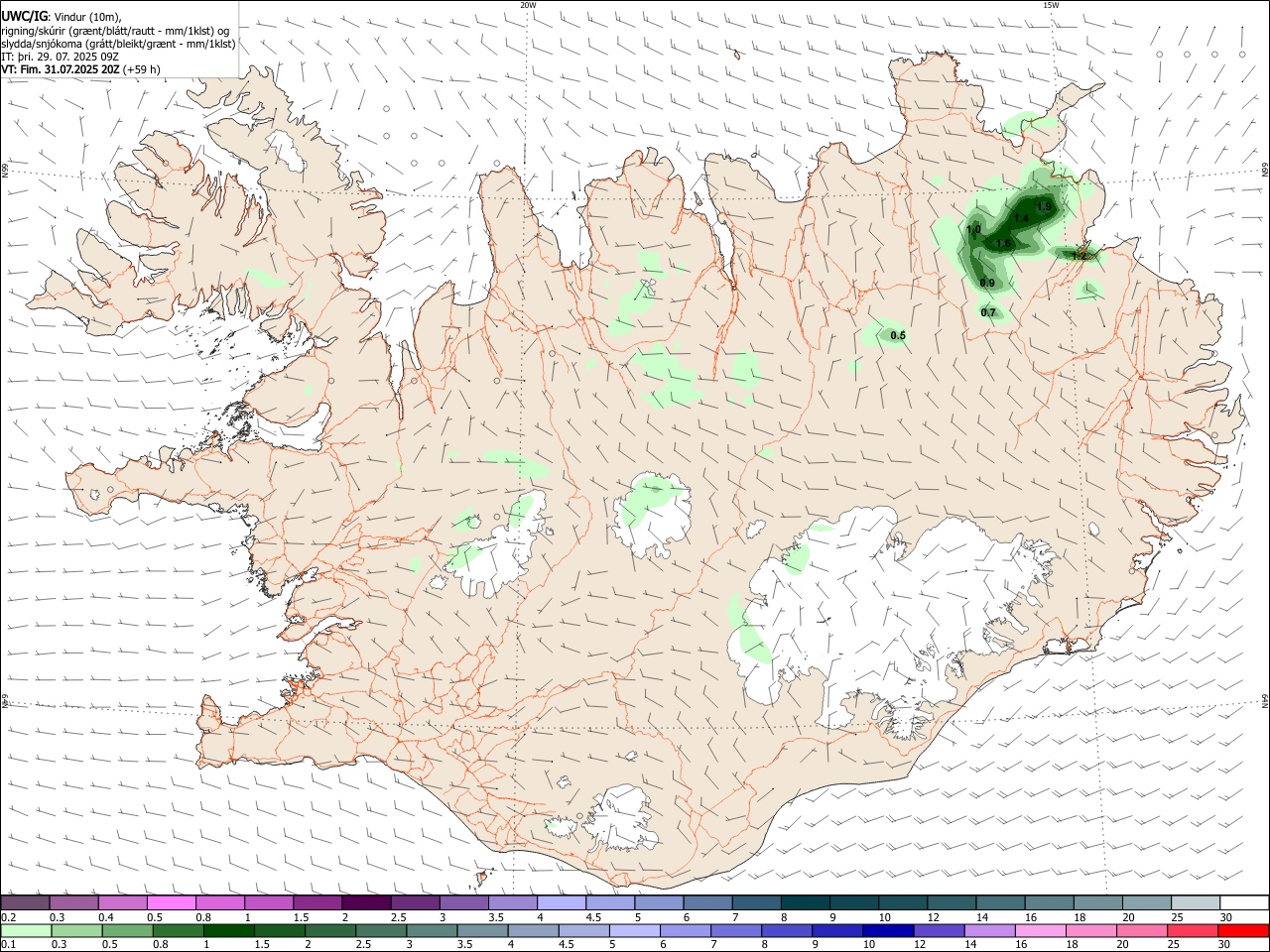1270x952 pixels.
Task: Click the 0.5–0.8 bright pink swatch, upper scale
Action: pos(172,903)
